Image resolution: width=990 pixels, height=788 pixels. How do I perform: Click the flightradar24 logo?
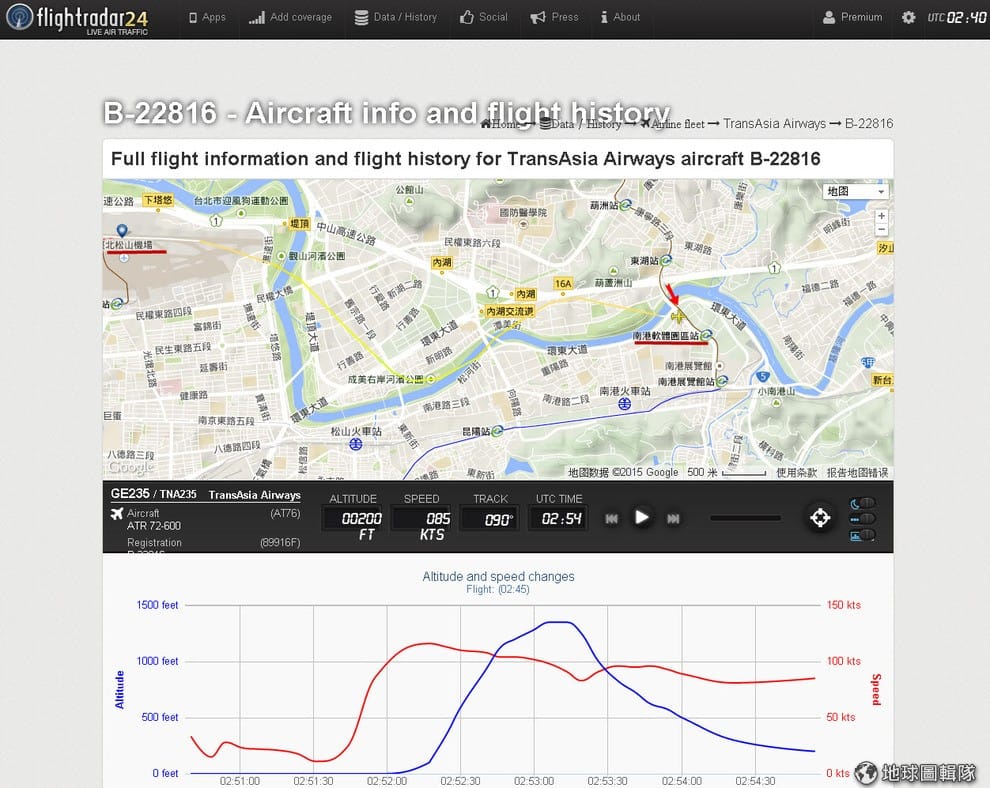pyautogui.click(x=76, y=19)
